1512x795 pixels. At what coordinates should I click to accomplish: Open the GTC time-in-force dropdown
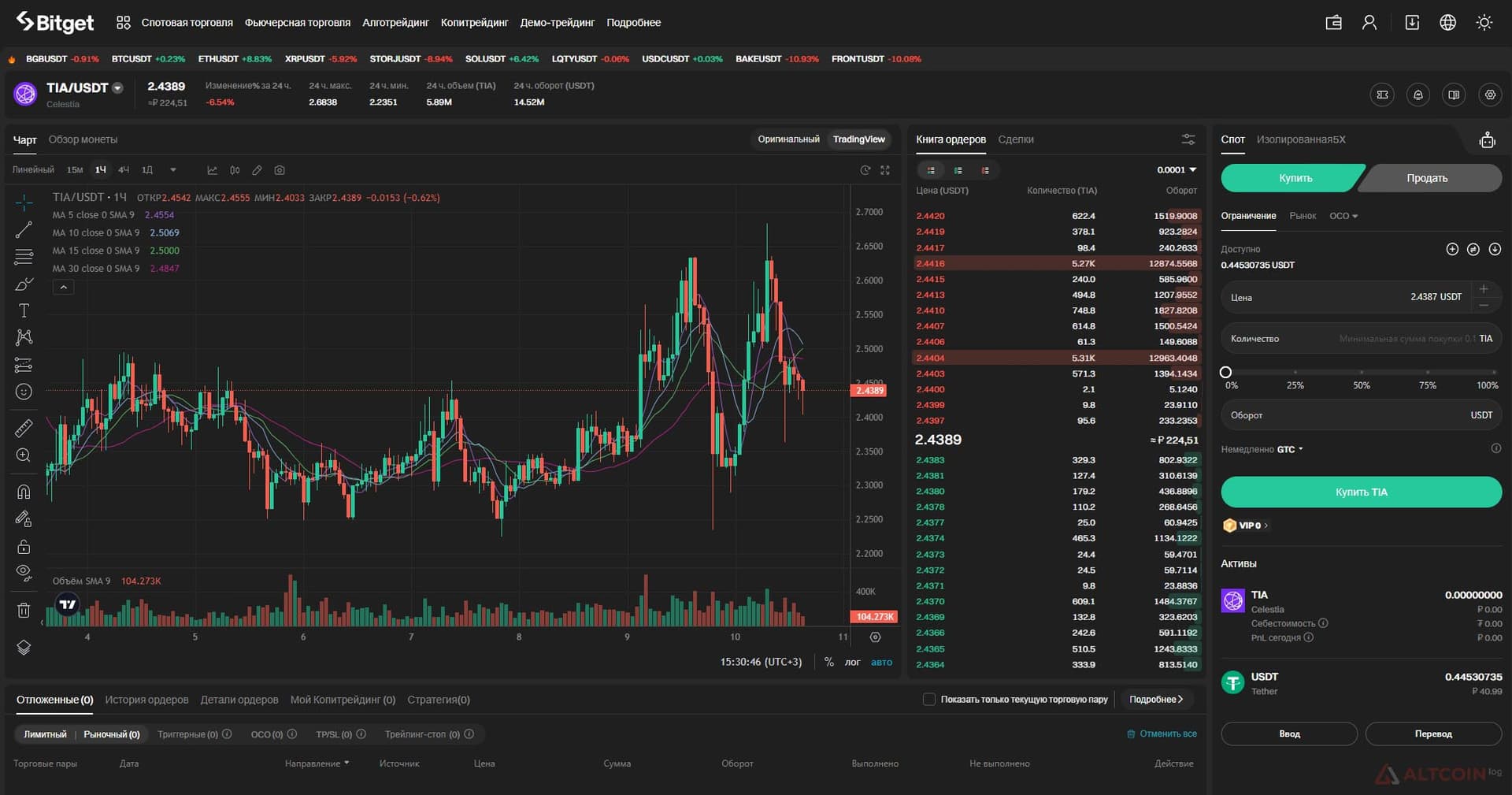point(1290,449)
